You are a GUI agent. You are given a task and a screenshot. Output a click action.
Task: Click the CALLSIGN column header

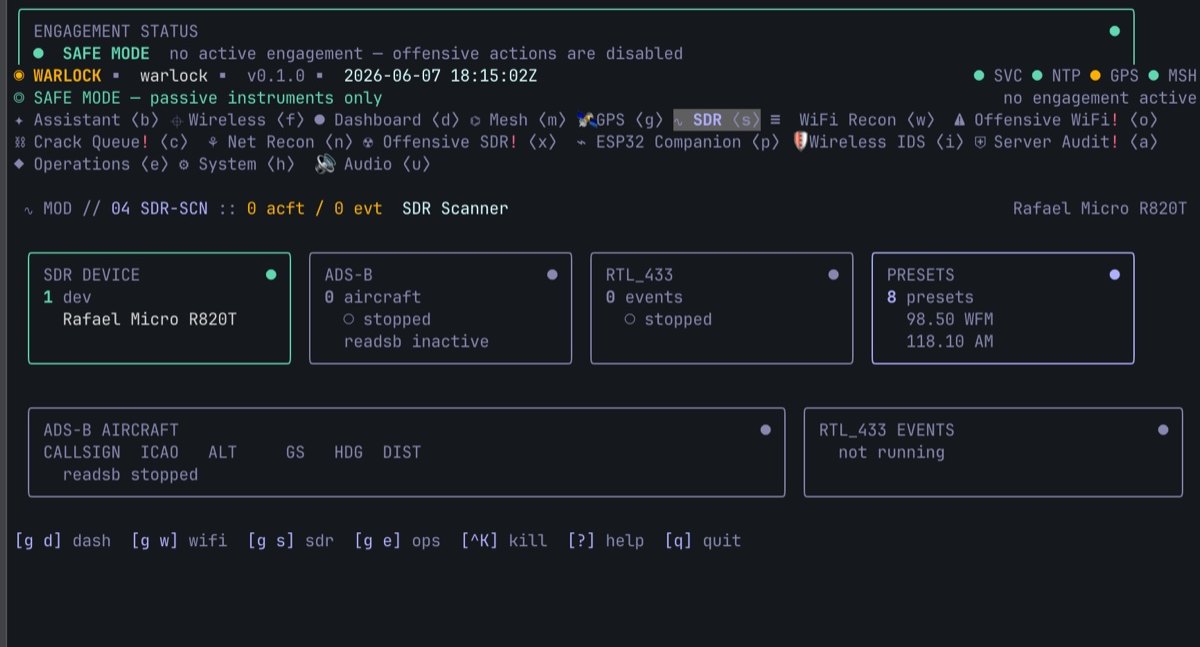[82, 452]
